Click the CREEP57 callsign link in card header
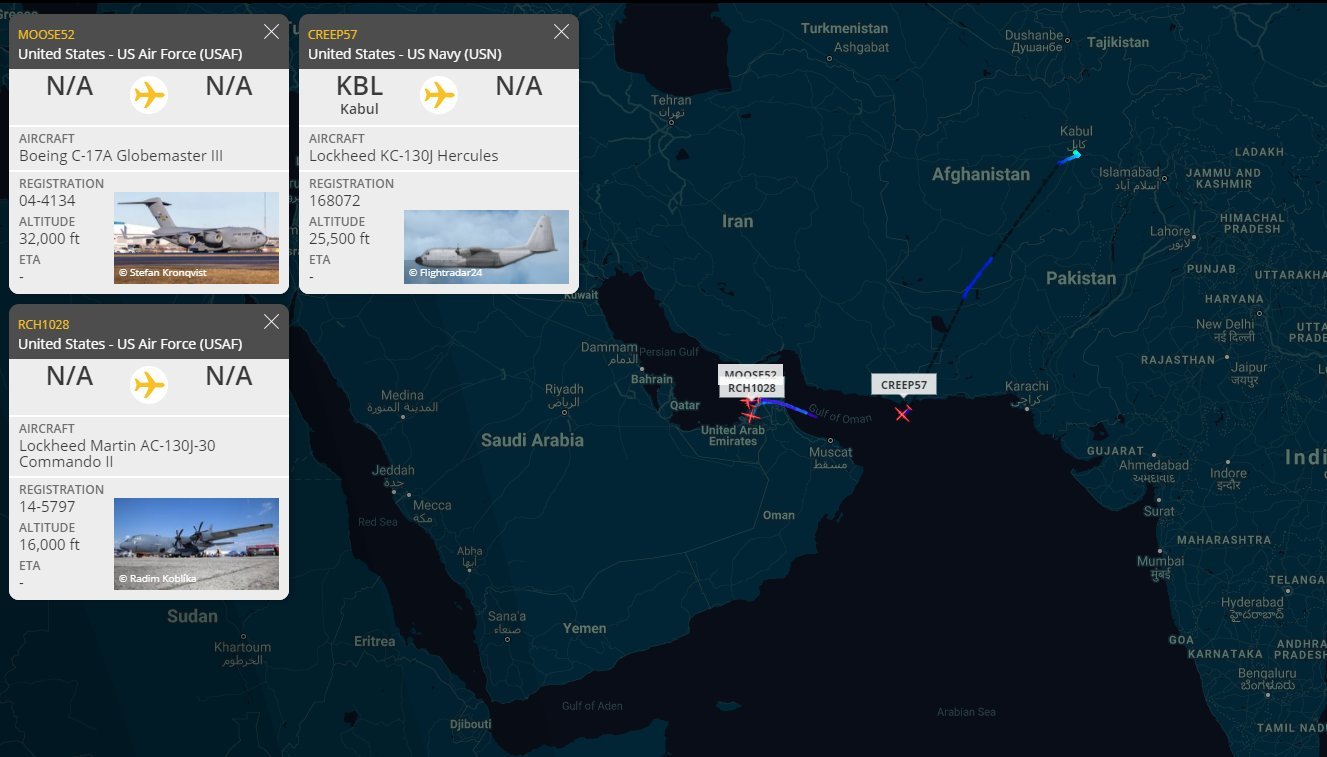Viewport: 1327px width, 757px height. pos(333,34)
